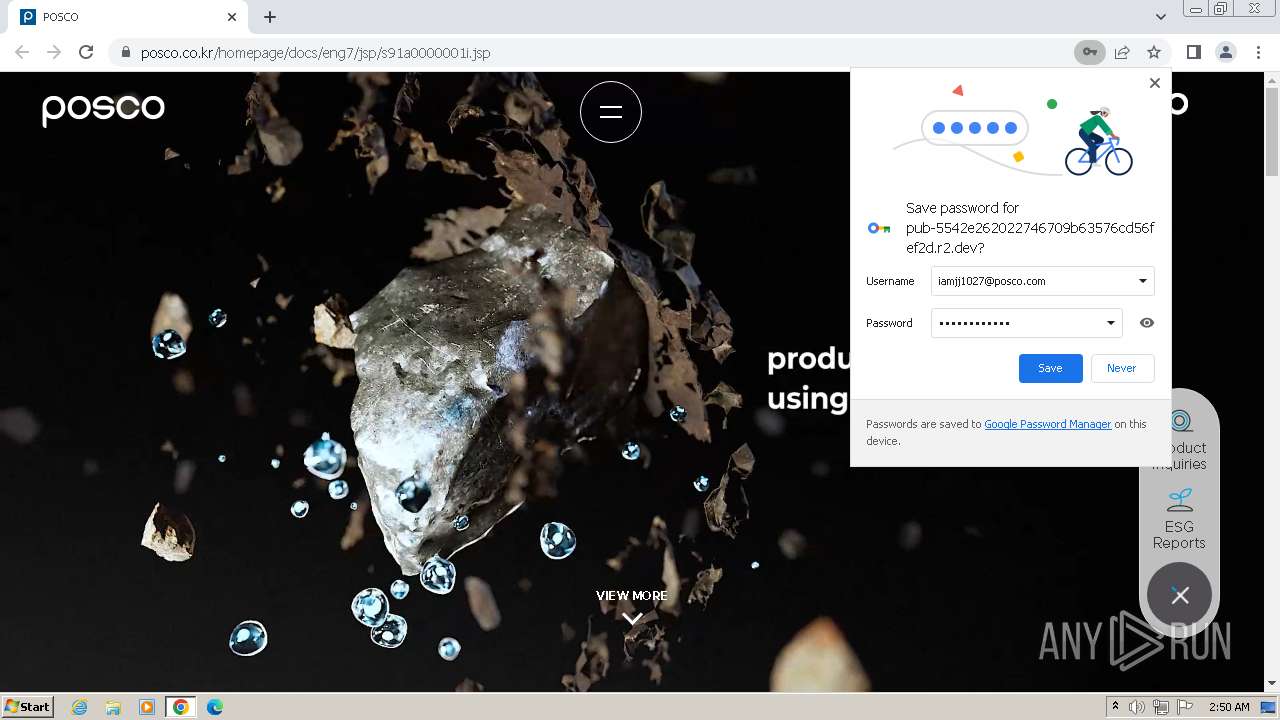1280x720 pixels.
Task: Open the POSCO hamburger menu circle
Action: 611,112
